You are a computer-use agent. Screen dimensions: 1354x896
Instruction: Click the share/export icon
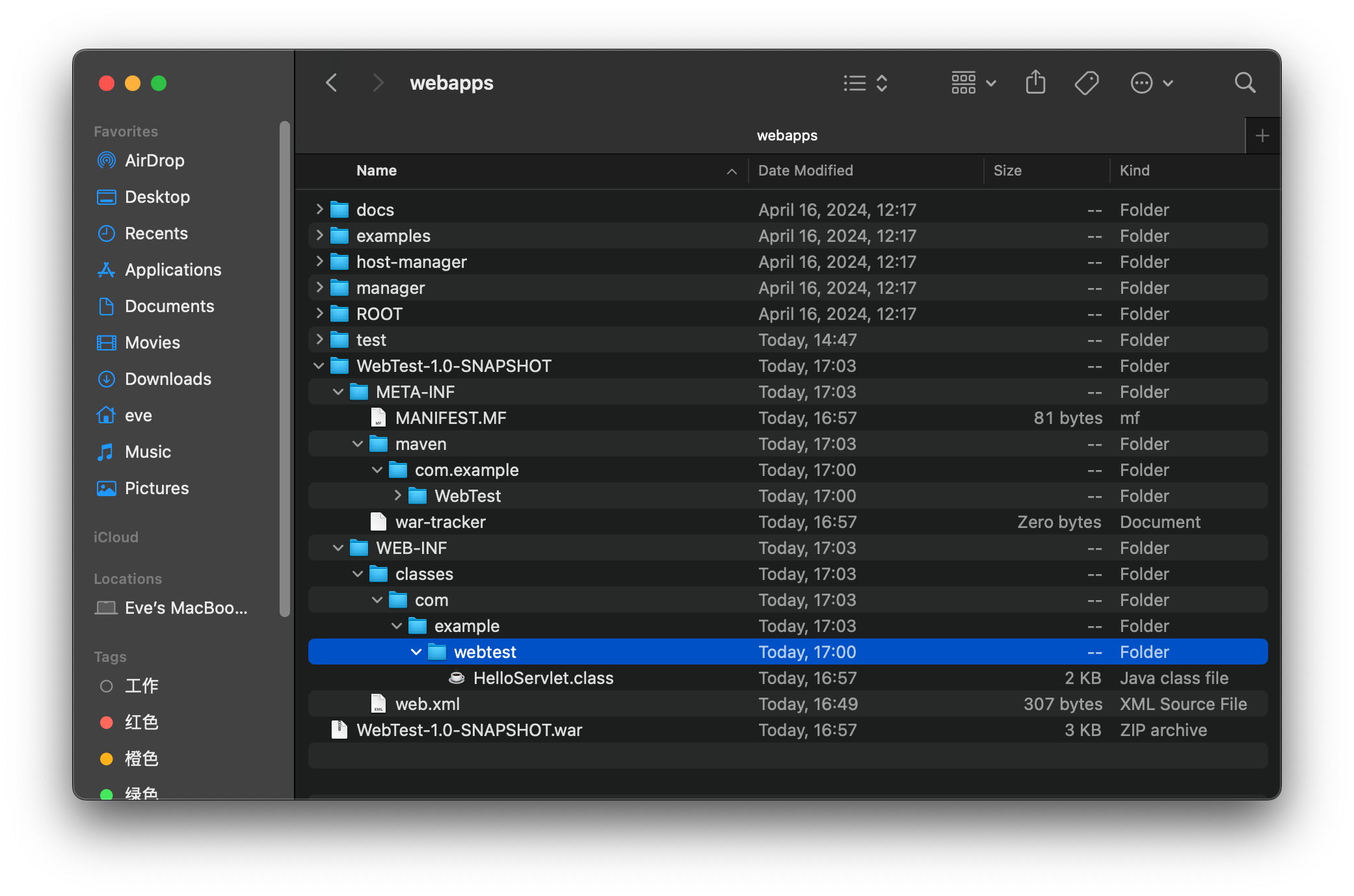1037,83
